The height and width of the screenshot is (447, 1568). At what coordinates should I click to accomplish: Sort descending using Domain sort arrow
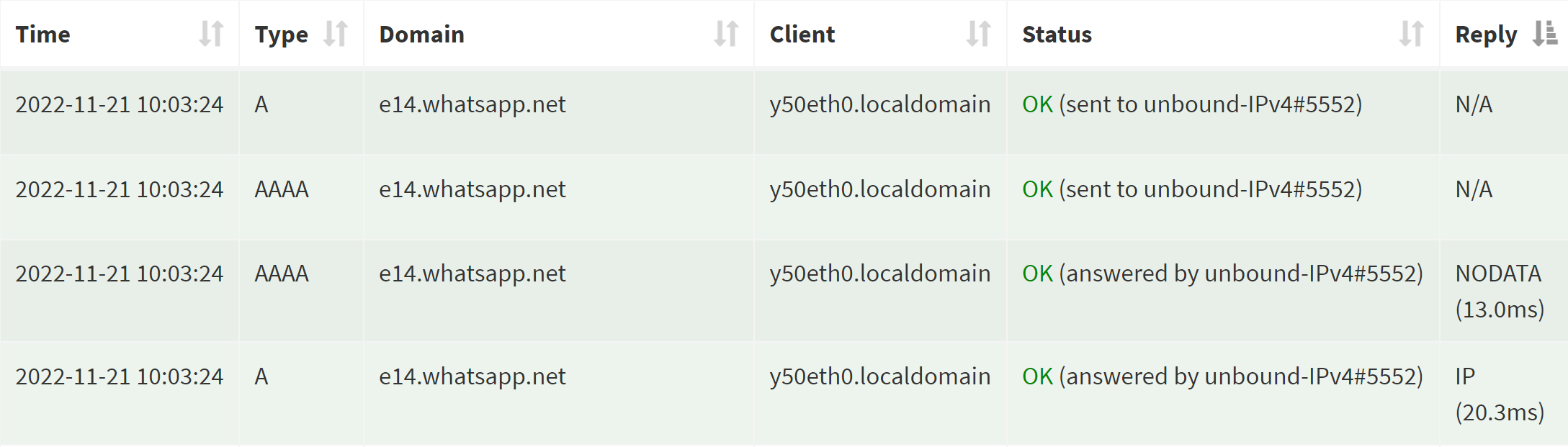727,33
